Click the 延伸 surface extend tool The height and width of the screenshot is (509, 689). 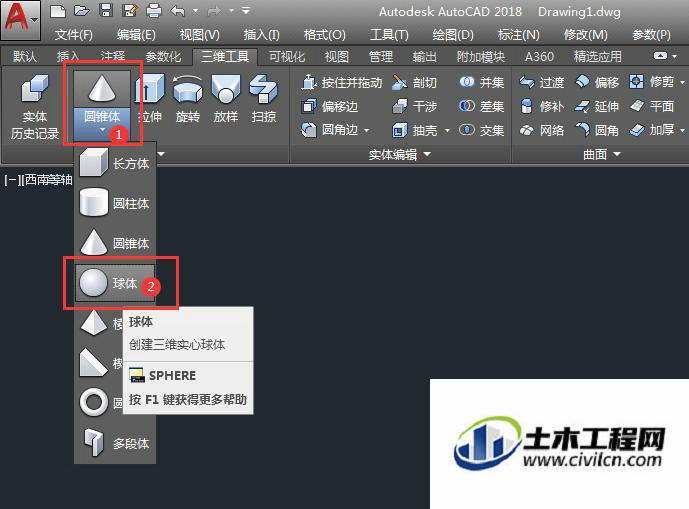(x=597, y=106)
